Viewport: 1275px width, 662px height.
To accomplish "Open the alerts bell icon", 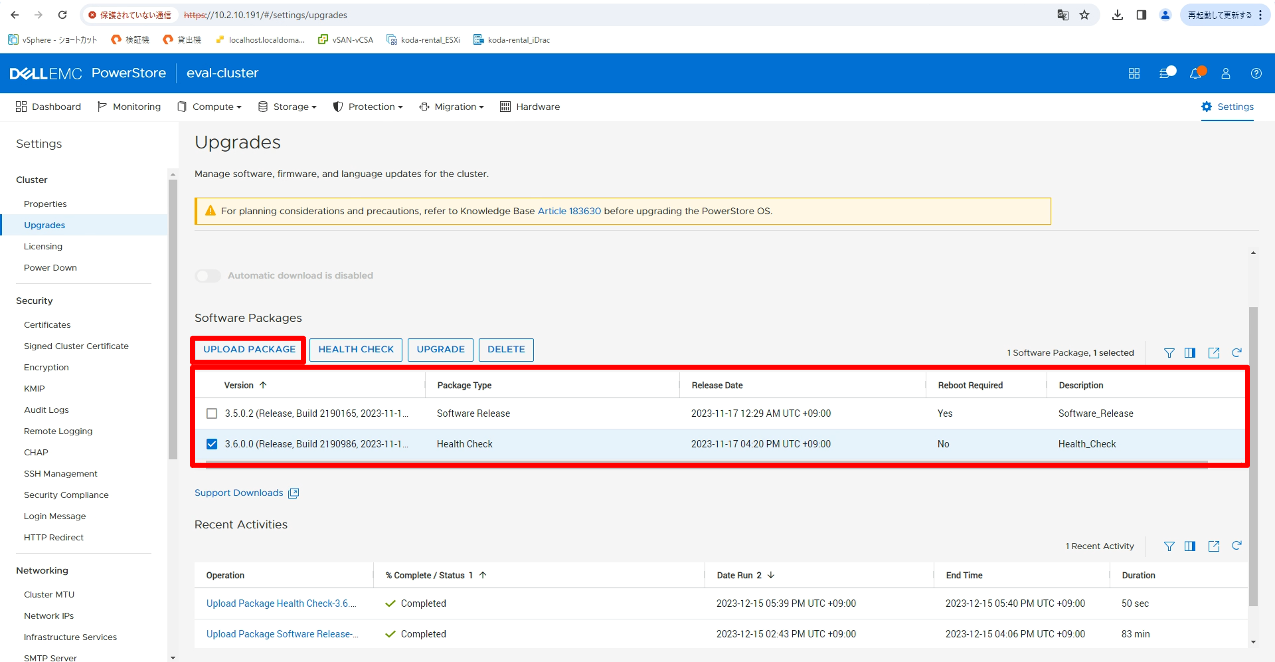I will point(1196,73).
